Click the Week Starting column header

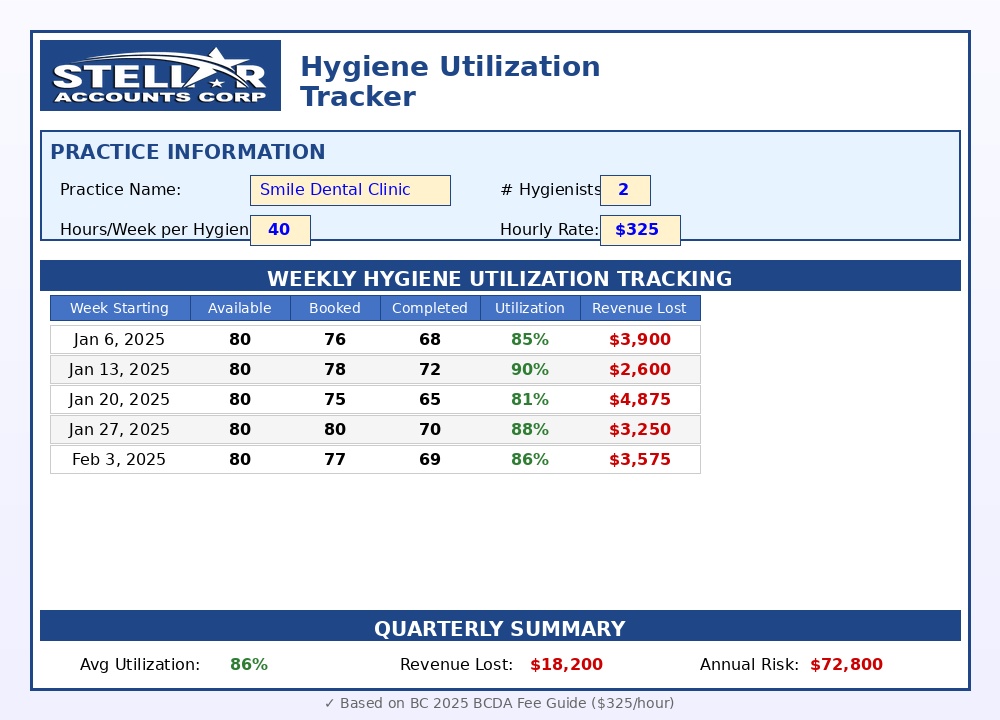coord(120,308)
